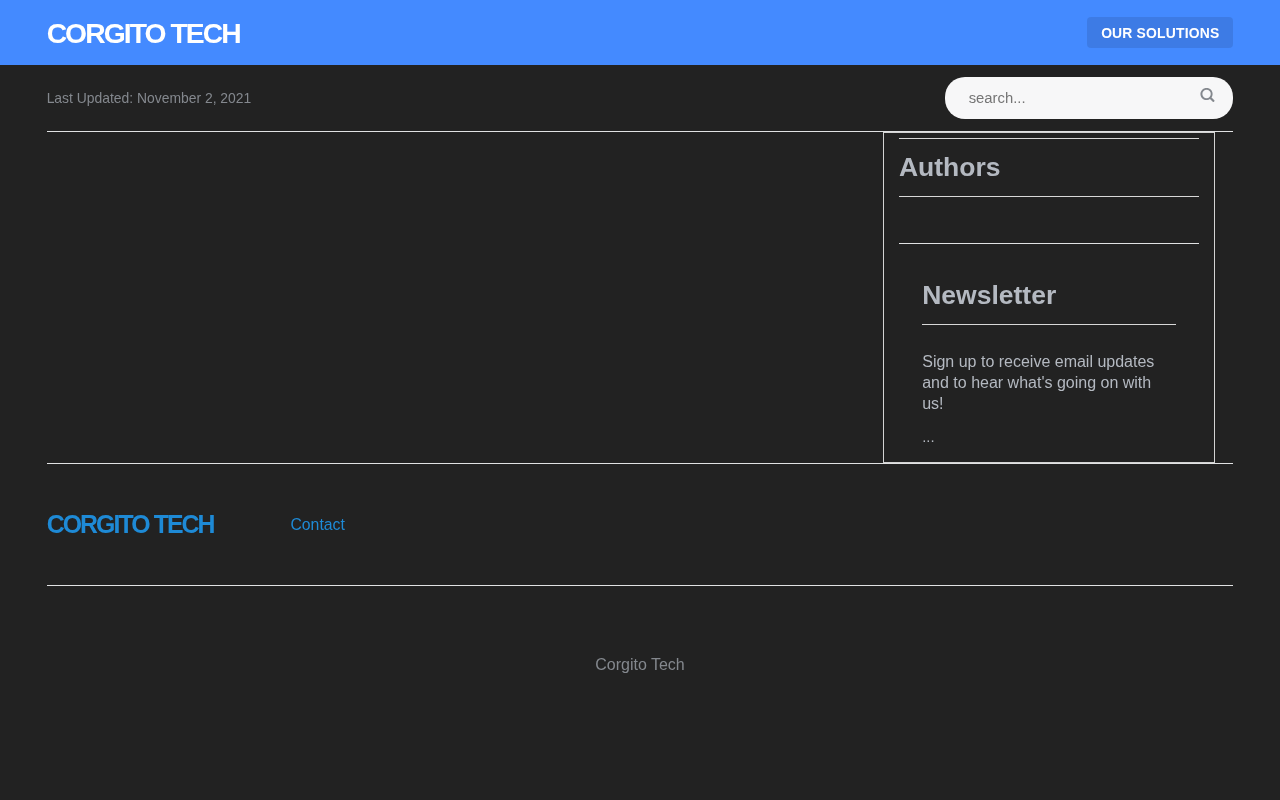Click the "Sign up to receive" text line

pos(1038,361)
